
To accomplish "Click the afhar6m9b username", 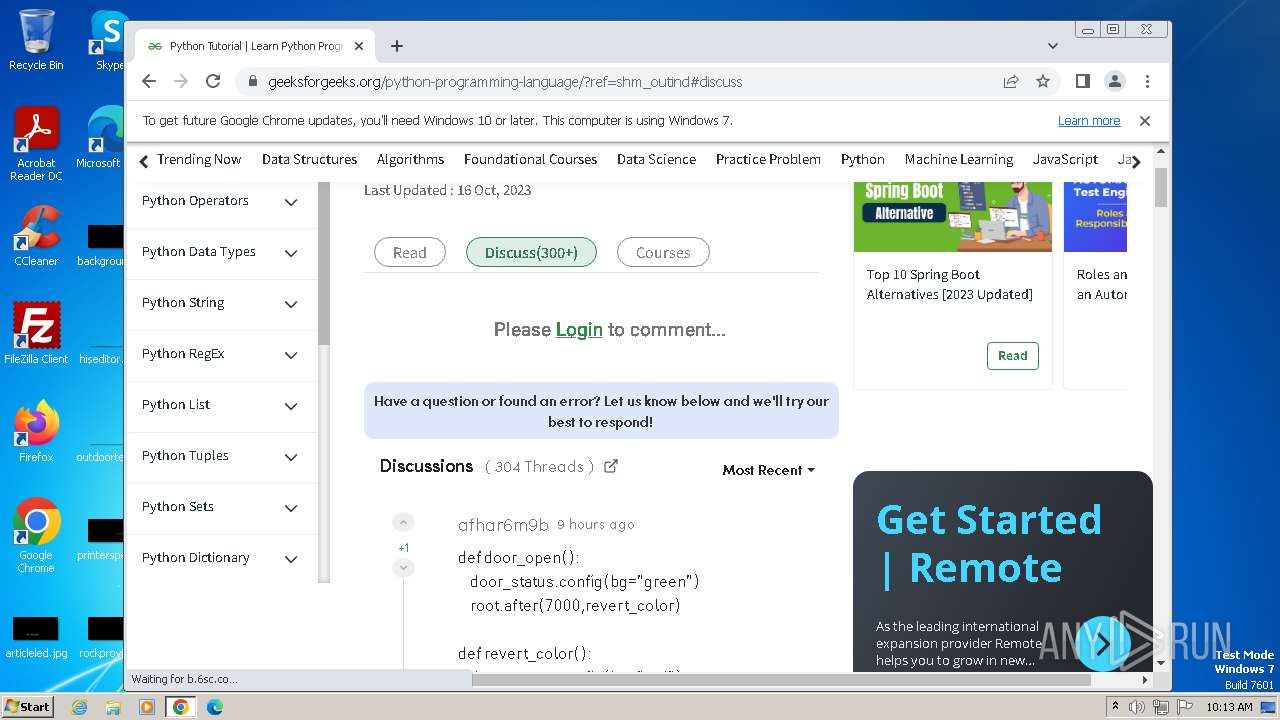I will coord(503,525).
